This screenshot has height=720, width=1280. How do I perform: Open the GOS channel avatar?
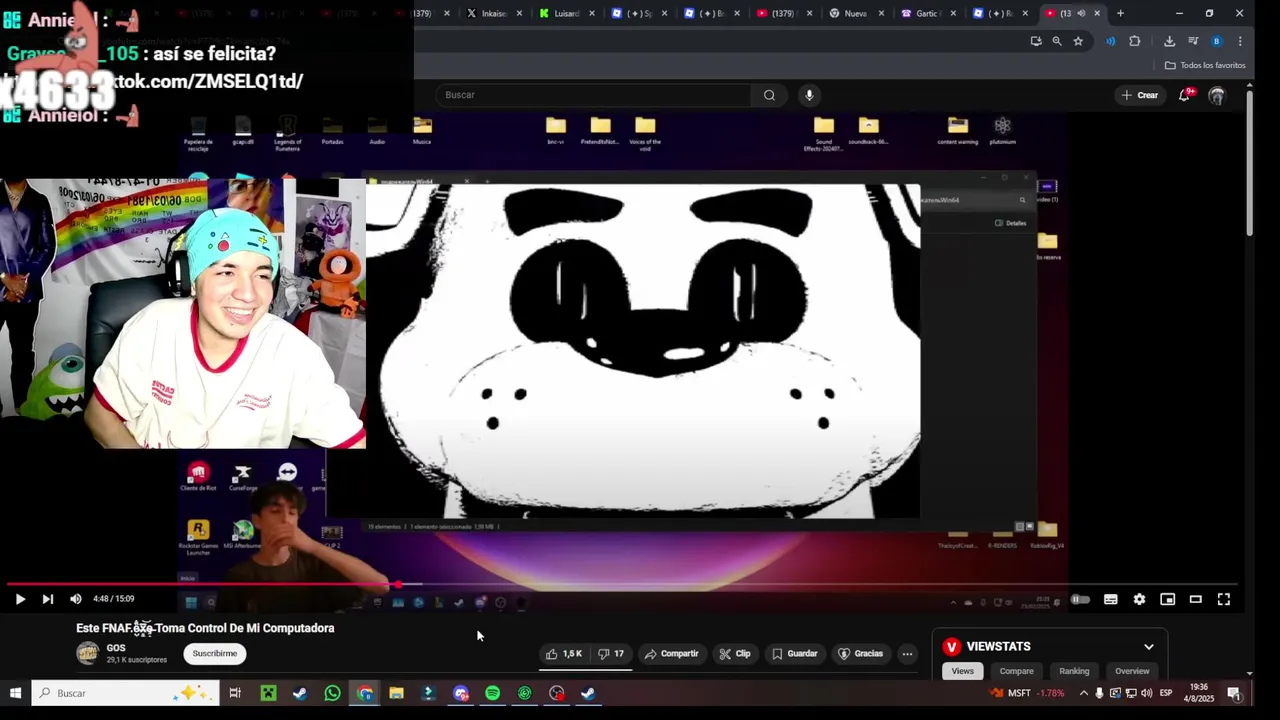click(88, 654)
